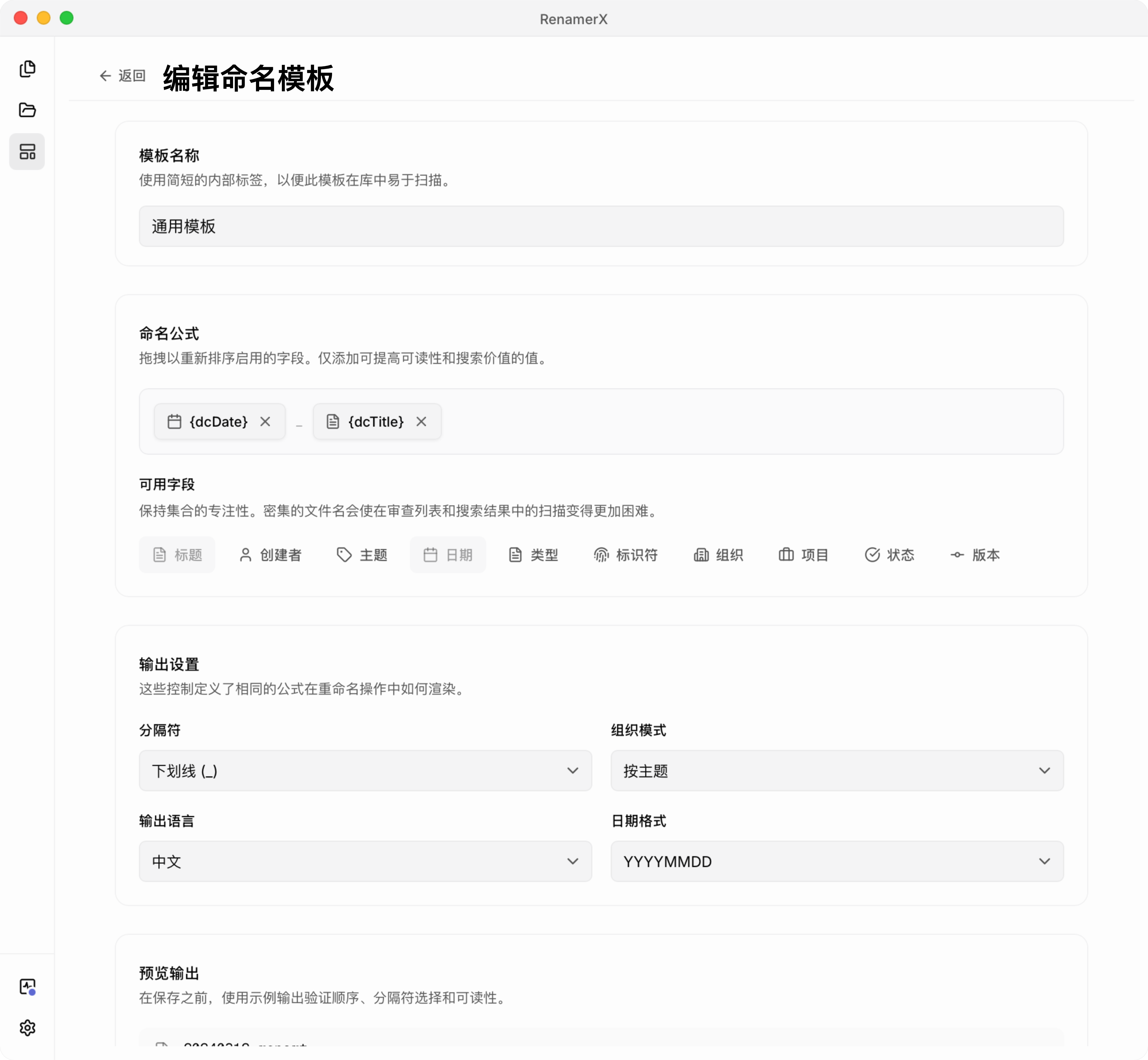
Task: Click the 可用字段 heading
Action: coord(167,484)
